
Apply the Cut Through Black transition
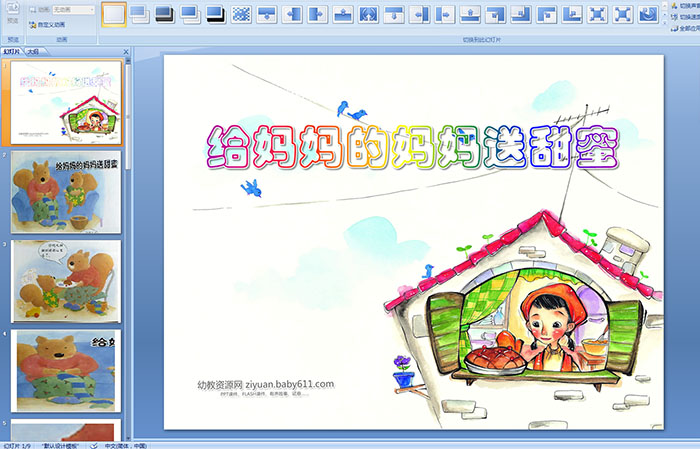tap(216, 14)
